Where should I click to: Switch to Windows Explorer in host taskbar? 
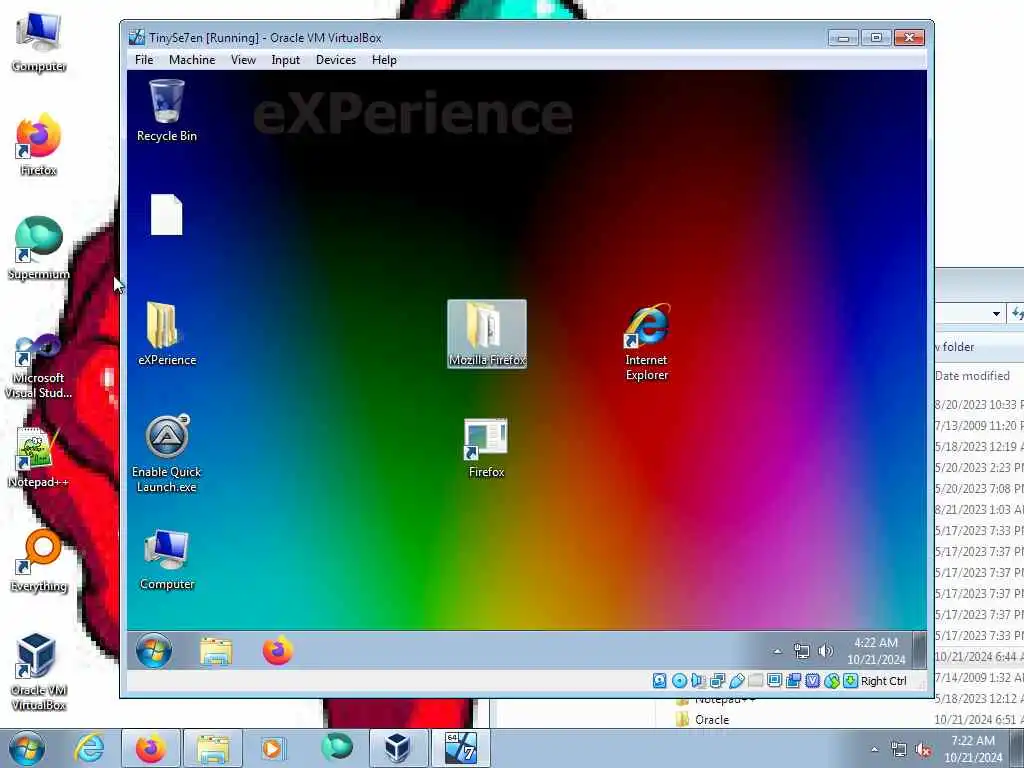click(x=213, y=748)
